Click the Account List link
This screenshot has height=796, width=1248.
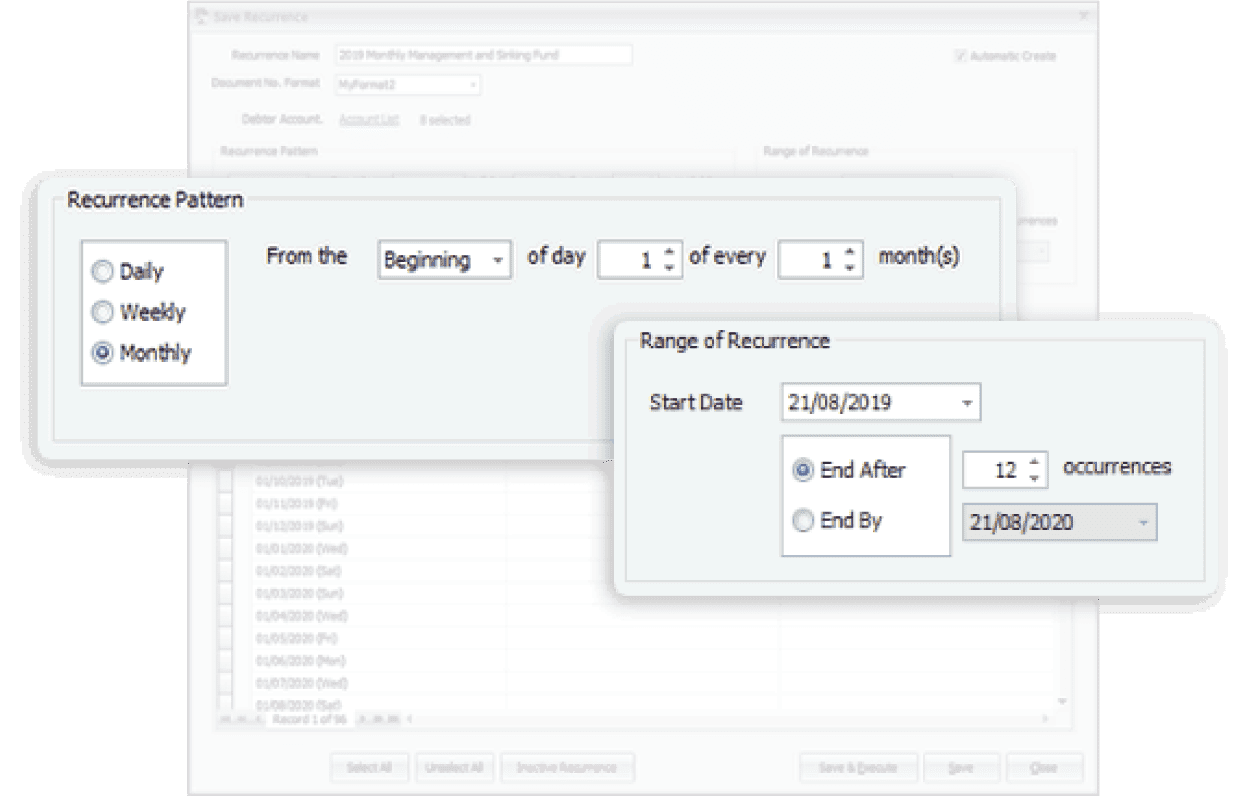(369, 120)
